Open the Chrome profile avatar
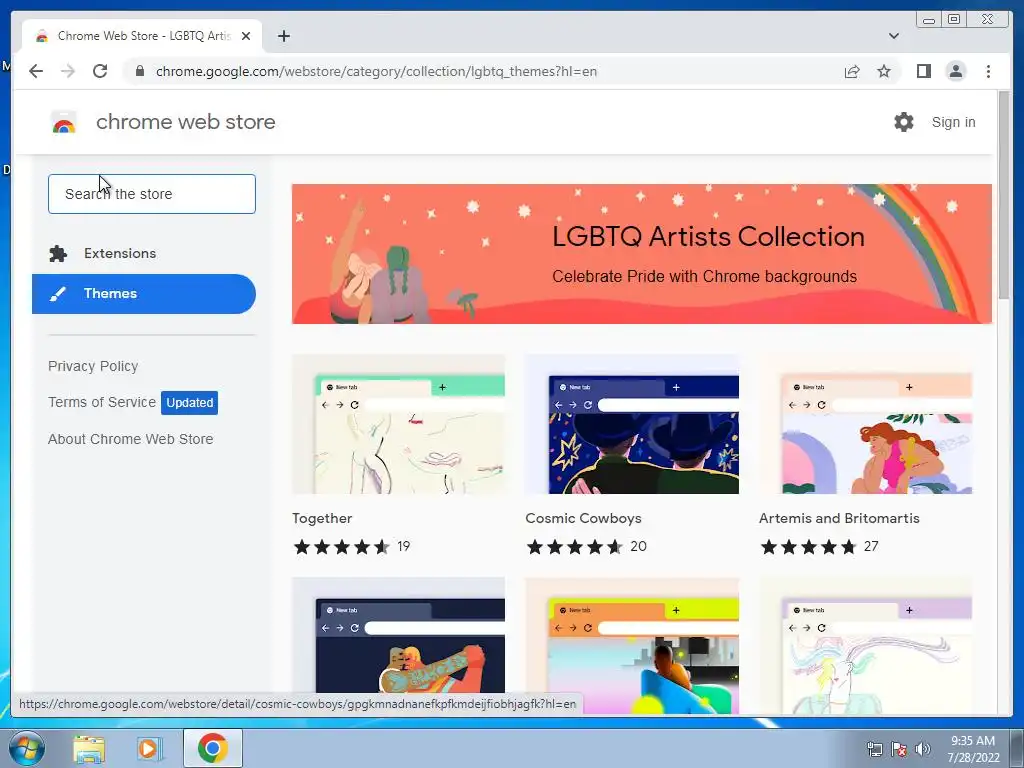Viewport: 1024px width, 768px height. [955, 71]
